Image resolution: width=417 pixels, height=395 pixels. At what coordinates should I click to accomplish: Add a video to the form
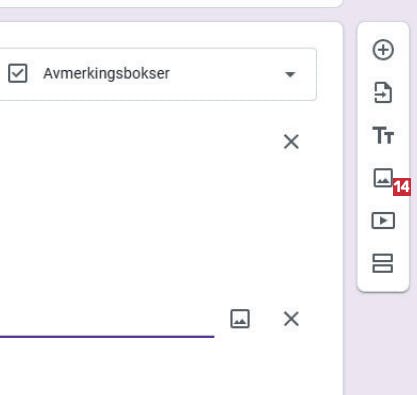click(x=383, y=221)
